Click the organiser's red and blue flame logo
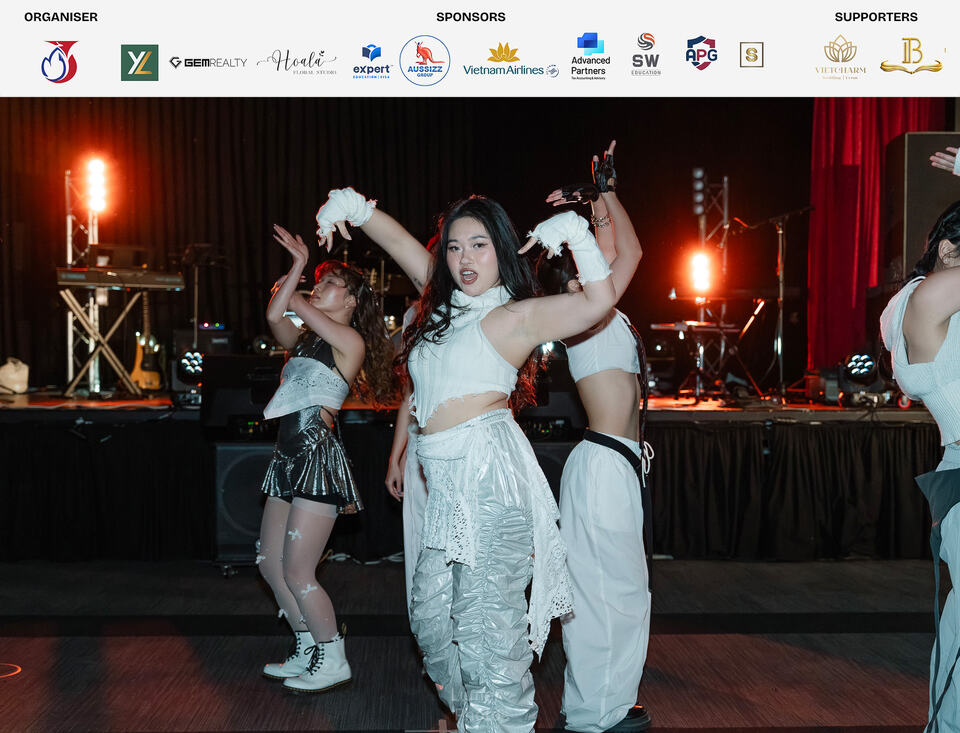Viewport: 960px width, 733px height. [x=59, y=62]
